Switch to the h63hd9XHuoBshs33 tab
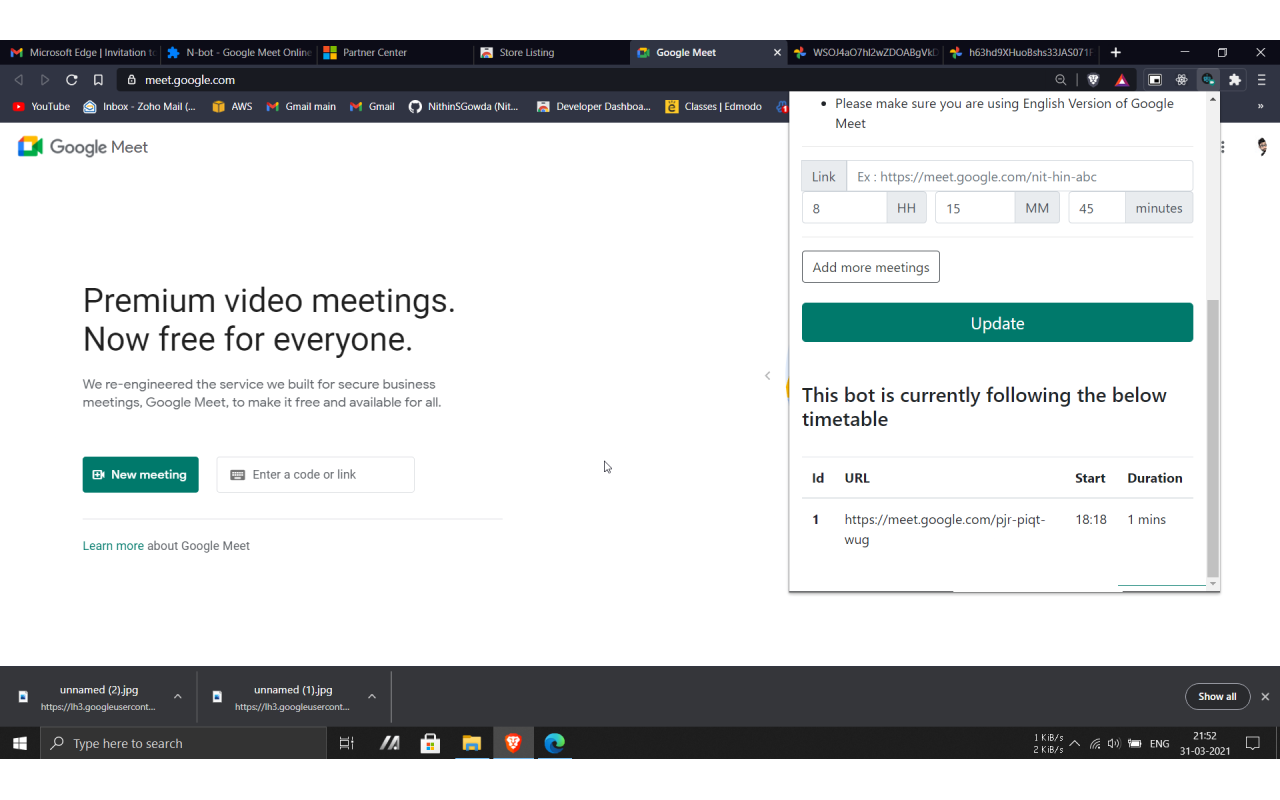Viewport: 1280px width, 800px height. [1021, 52]
